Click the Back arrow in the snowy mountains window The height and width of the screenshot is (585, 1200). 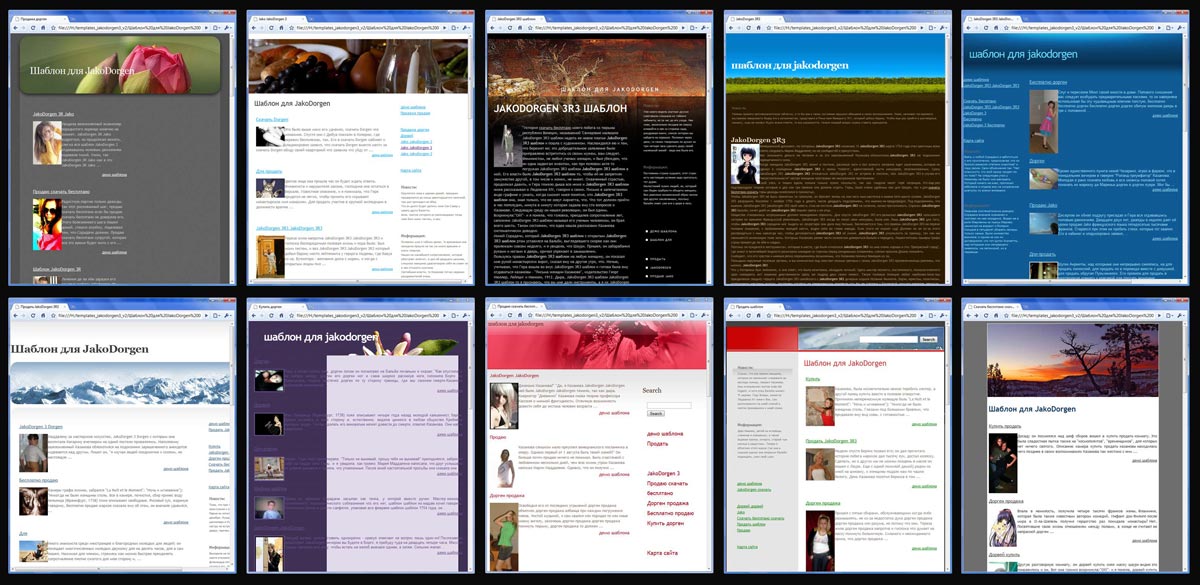[17, 314]
